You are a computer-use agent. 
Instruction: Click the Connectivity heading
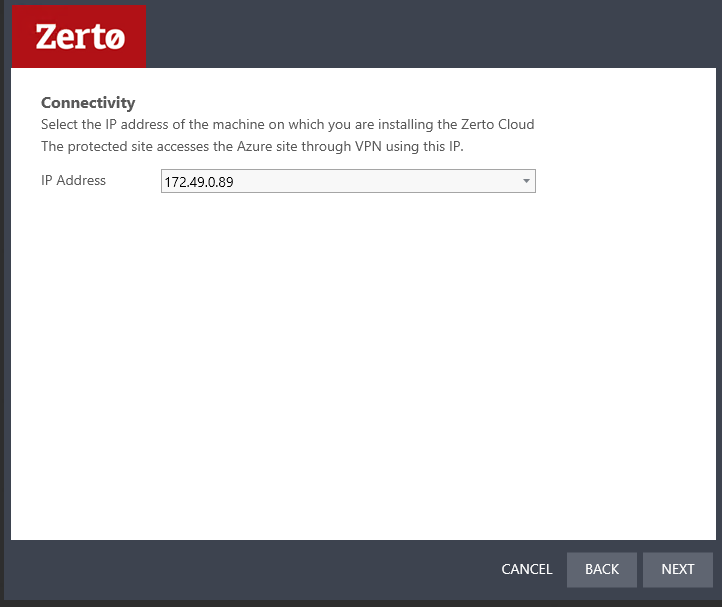88,103
